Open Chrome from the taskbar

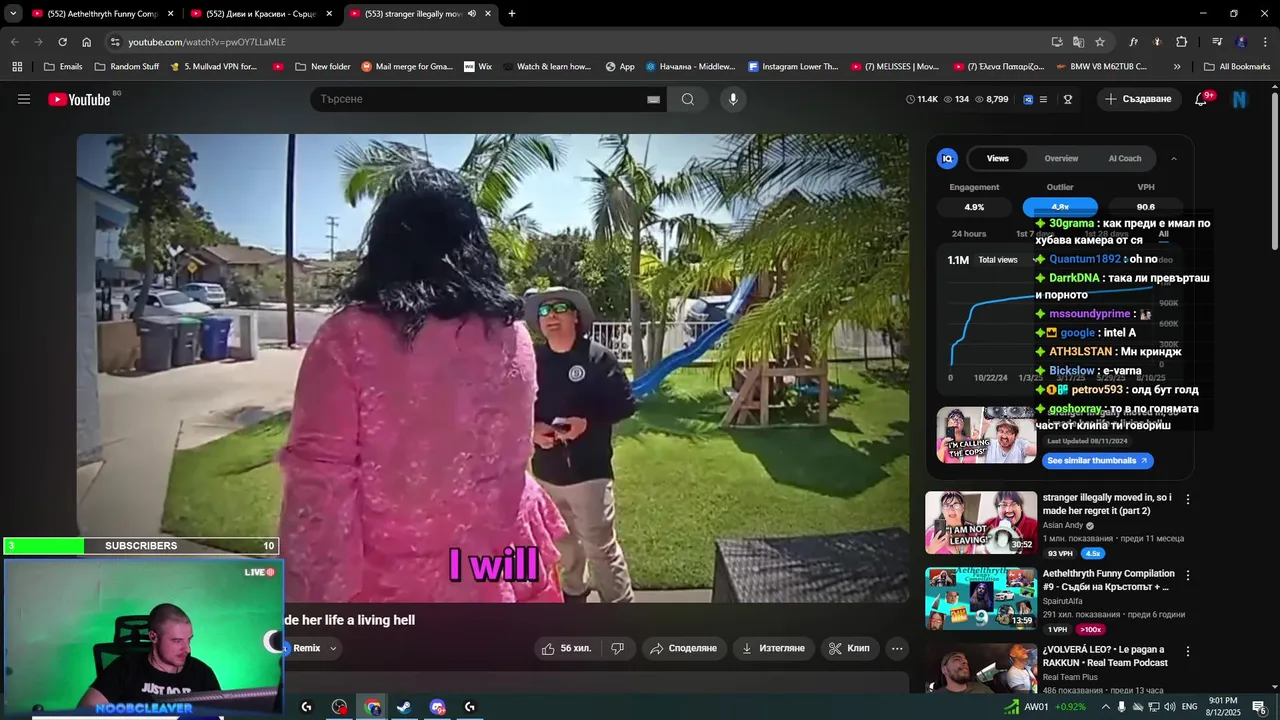pyautogui.click(x=372, y=707)
